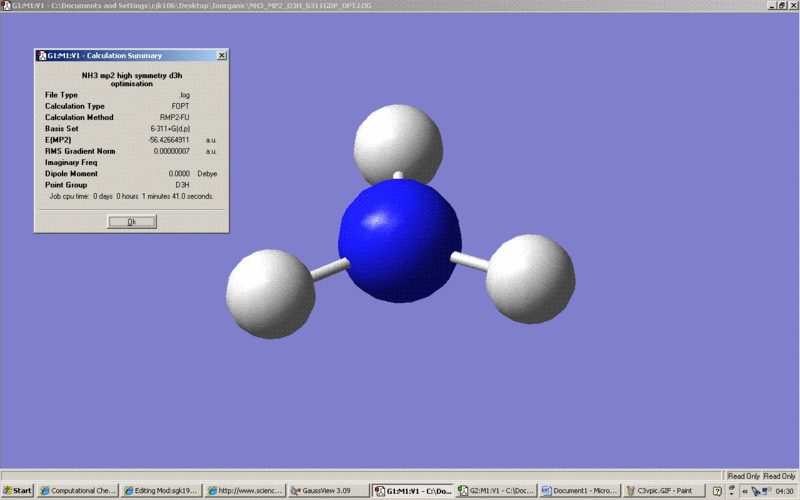Image resolution: width=800 pixels, height=500 pixels.
Task: Open Document1 Microsoft Word from taskbar
Action: pos(578,491)
